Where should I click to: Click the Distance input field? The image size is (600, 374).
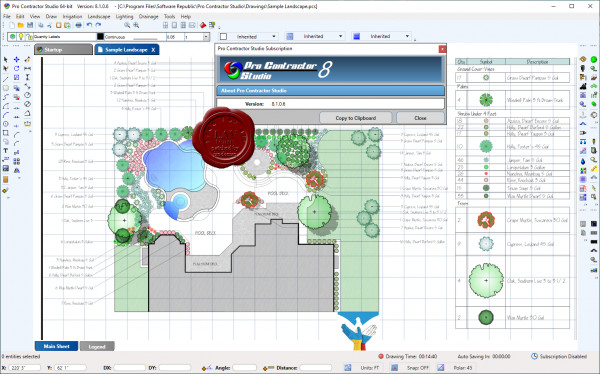(x=315, y=367)
